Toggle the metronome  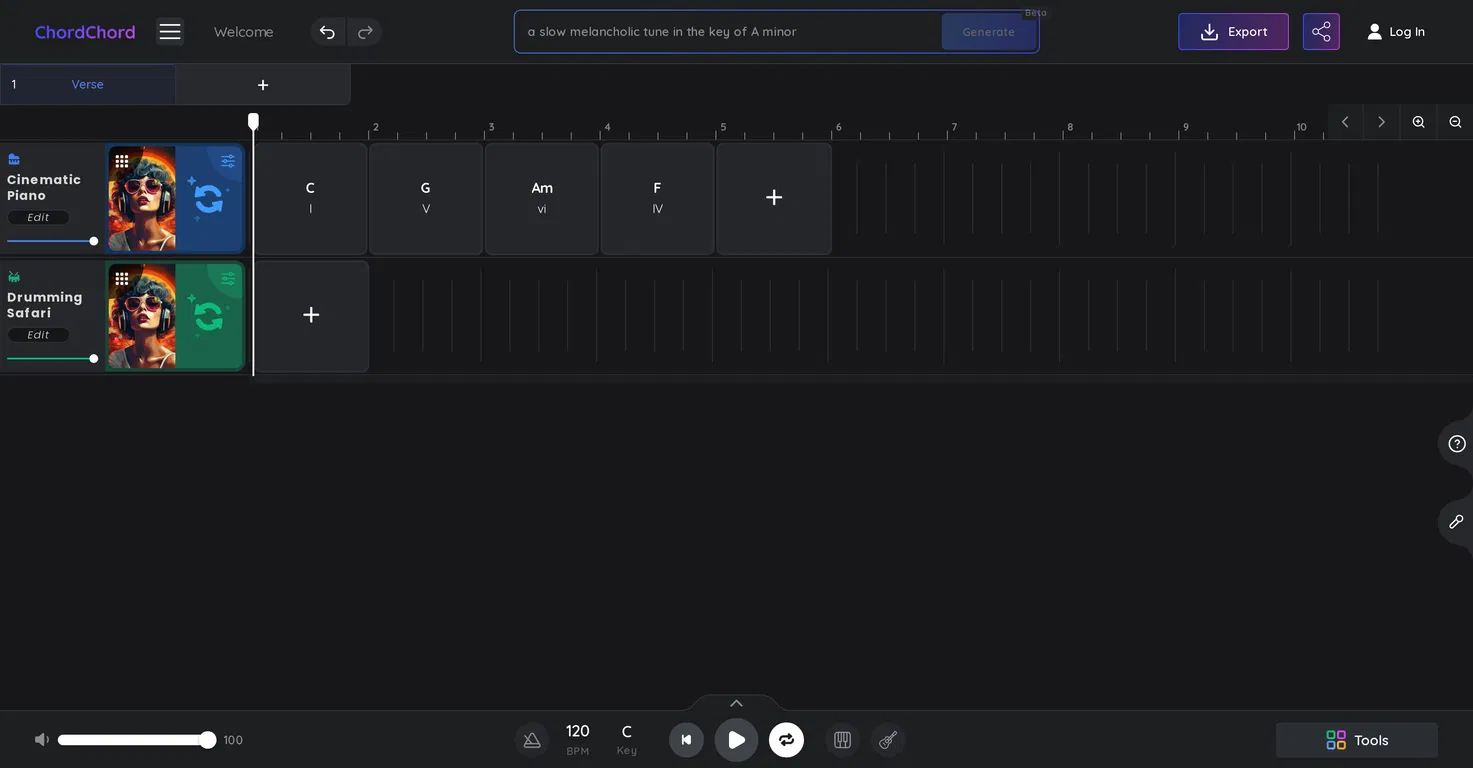pyautogui.click(x=532, y=740)
